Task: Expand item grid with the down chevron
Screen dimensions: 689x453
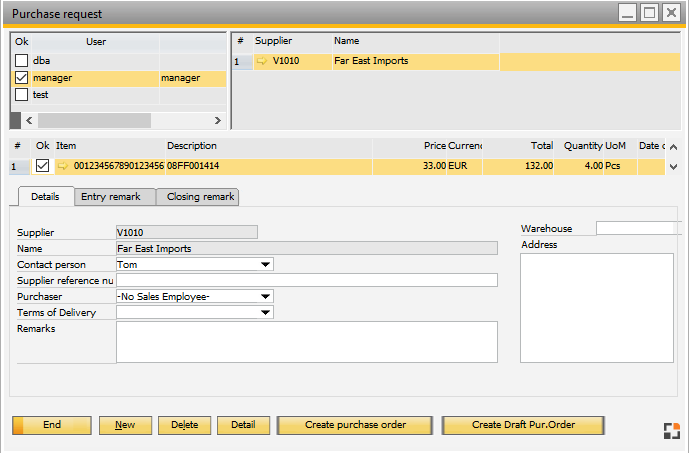Action: coord(673,167)
